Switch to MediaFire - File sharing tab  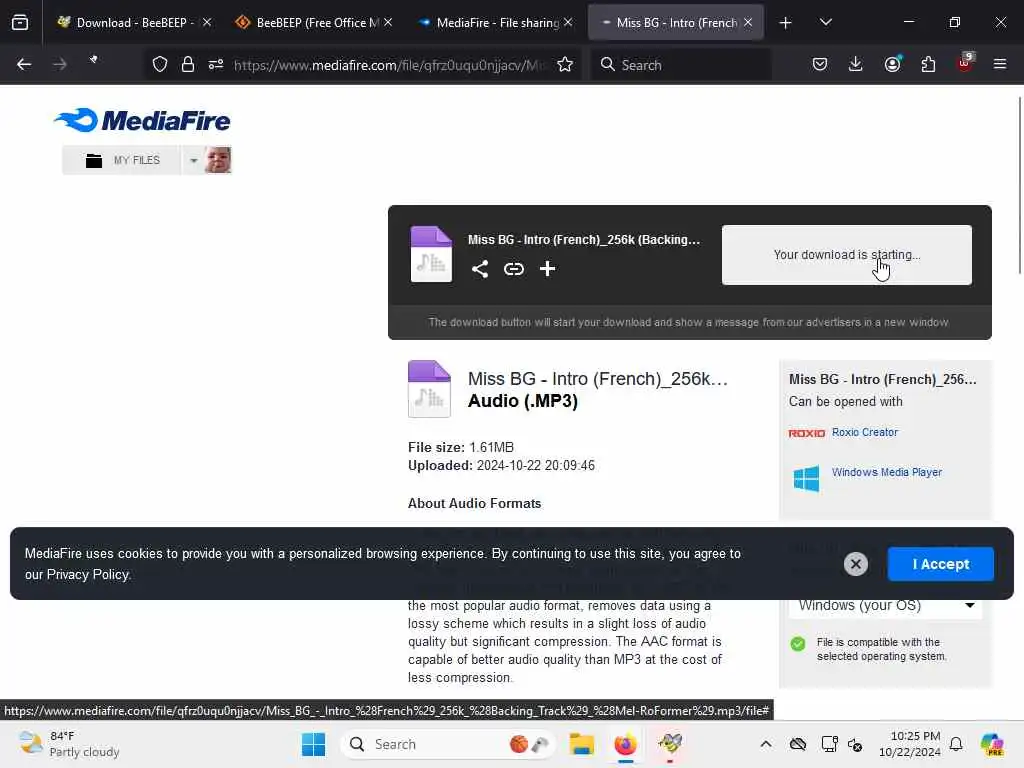(494, 23)
